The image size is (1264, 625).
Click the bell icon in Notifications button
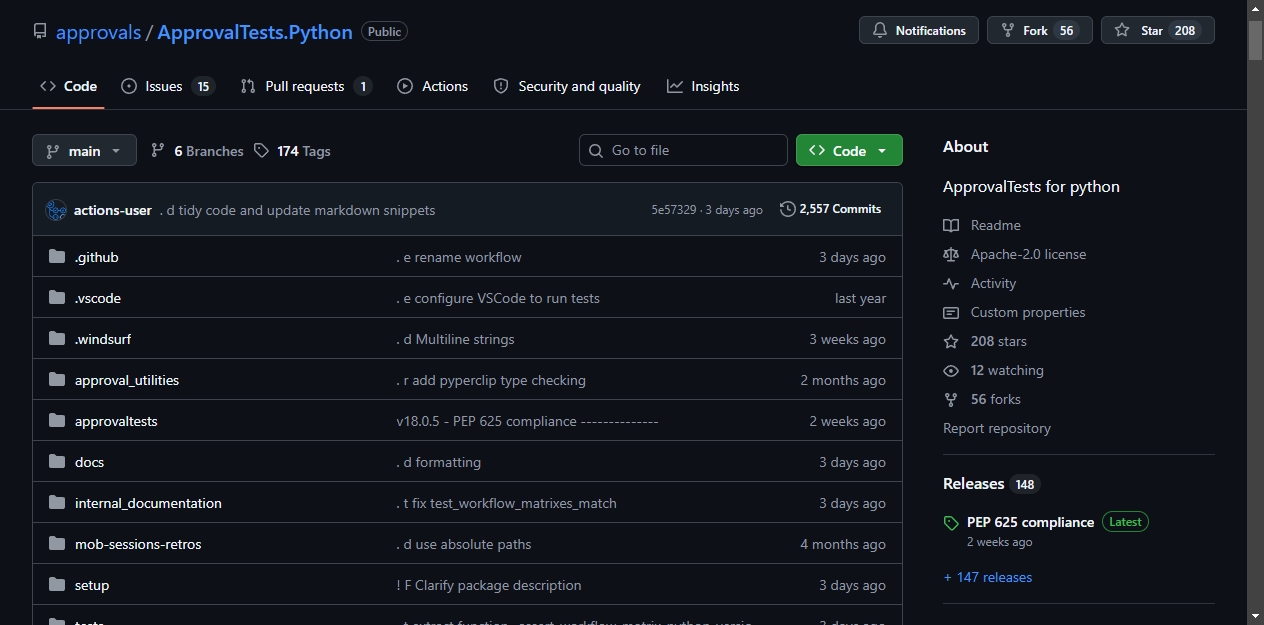880,30
